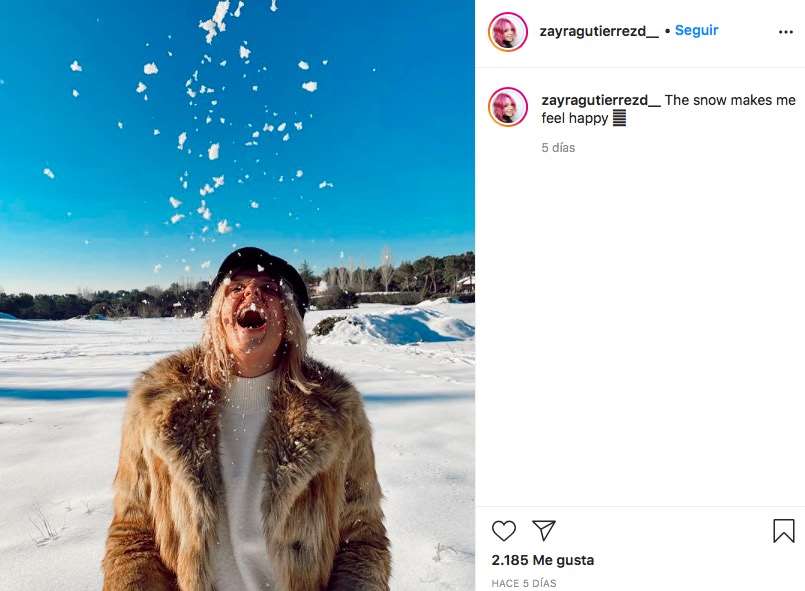This screenshot has height=591, width=805.
Task: Click the black hat in the photo
Action: pyautogui.click(x=258, y=267)
